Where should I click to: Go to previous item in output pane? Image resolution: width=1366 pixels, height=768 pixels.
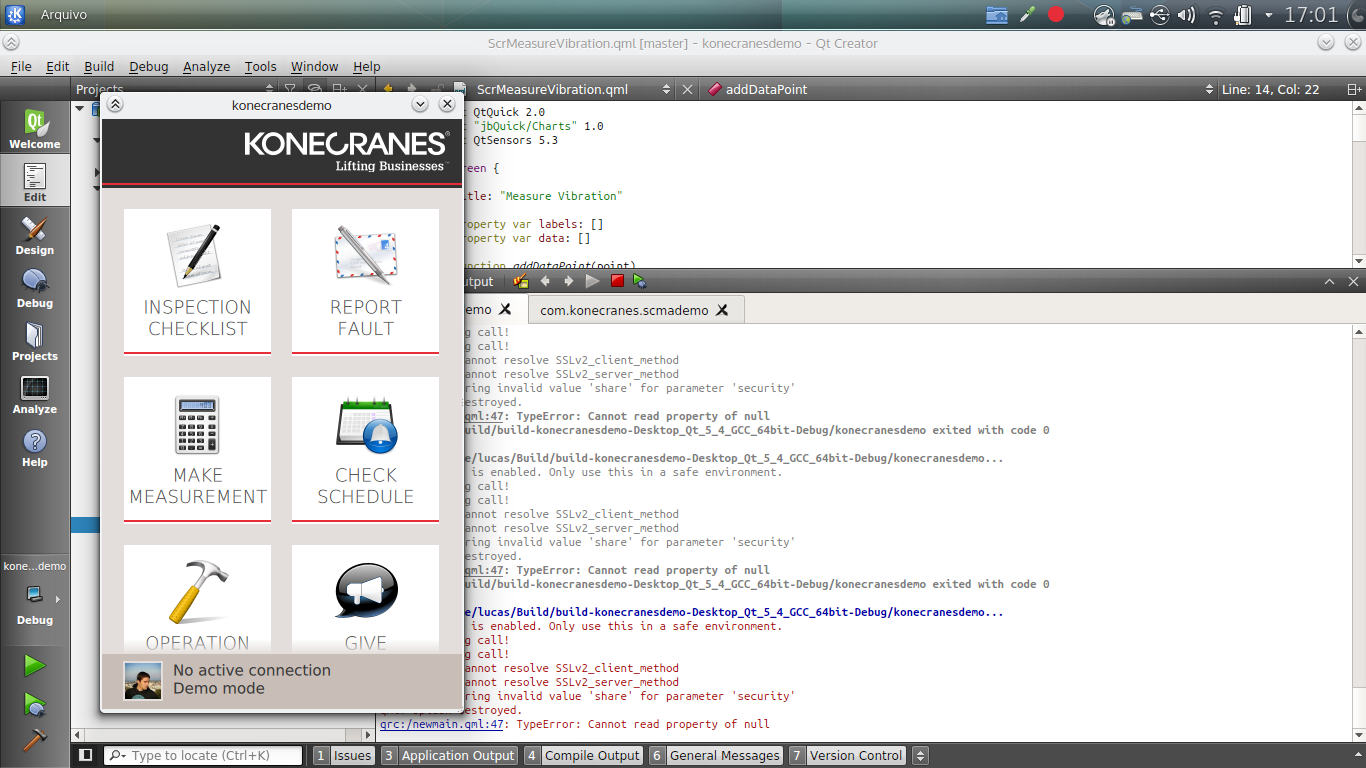[x=545, y=282]
